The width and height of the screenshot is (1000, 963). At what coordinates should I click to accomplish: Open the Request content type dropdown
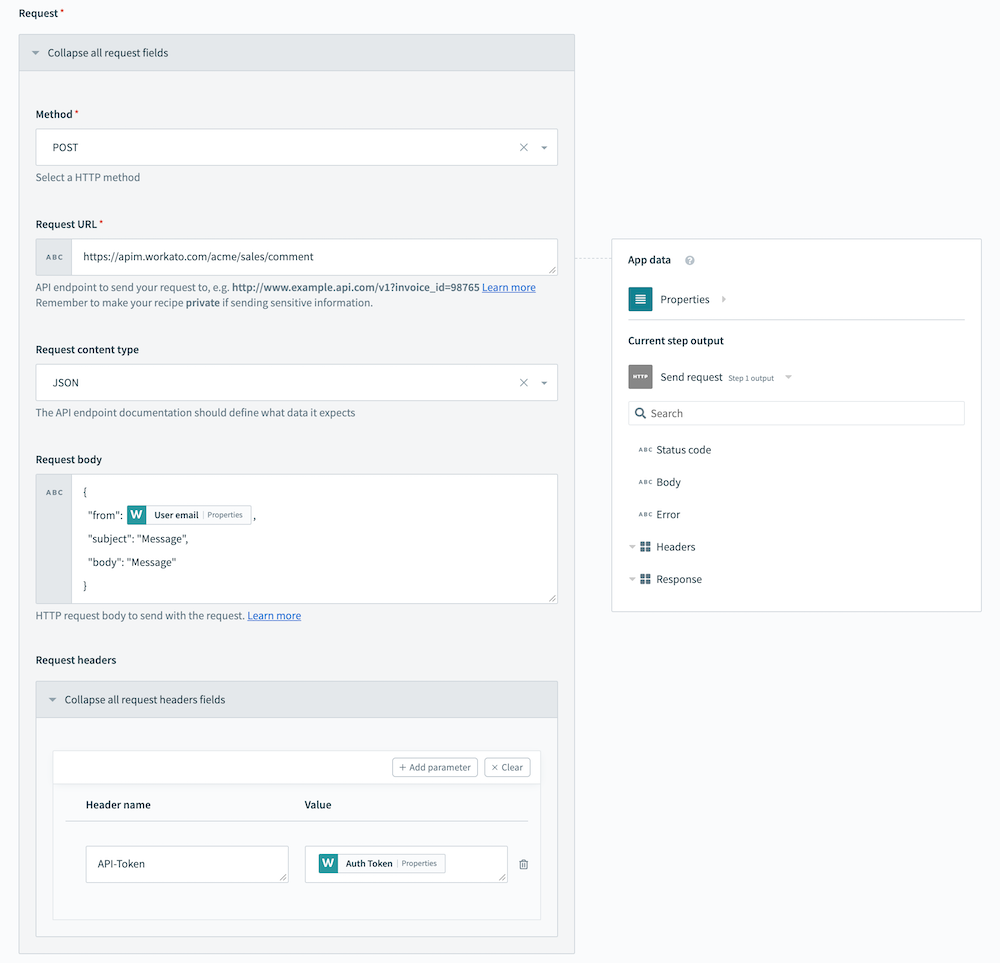click(x=544, y=382)
